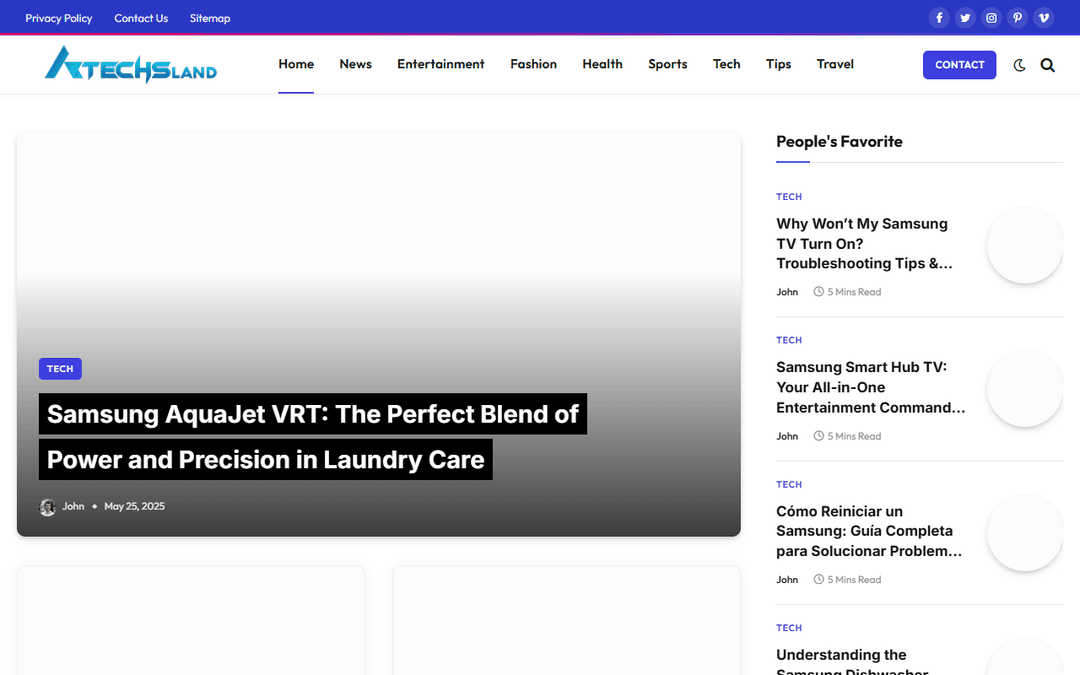Open the Sitemap link

pos(210,18)
